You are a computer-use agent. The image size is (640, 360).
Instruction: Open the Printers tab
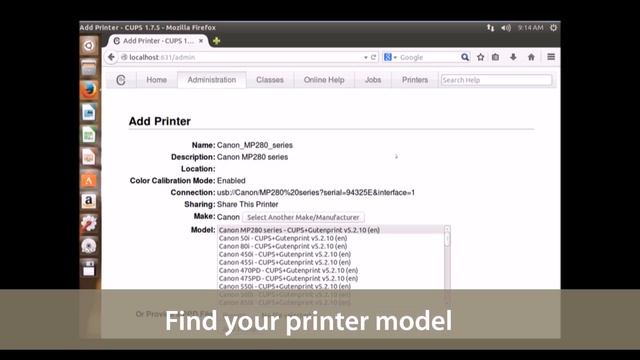pos(415,80)
